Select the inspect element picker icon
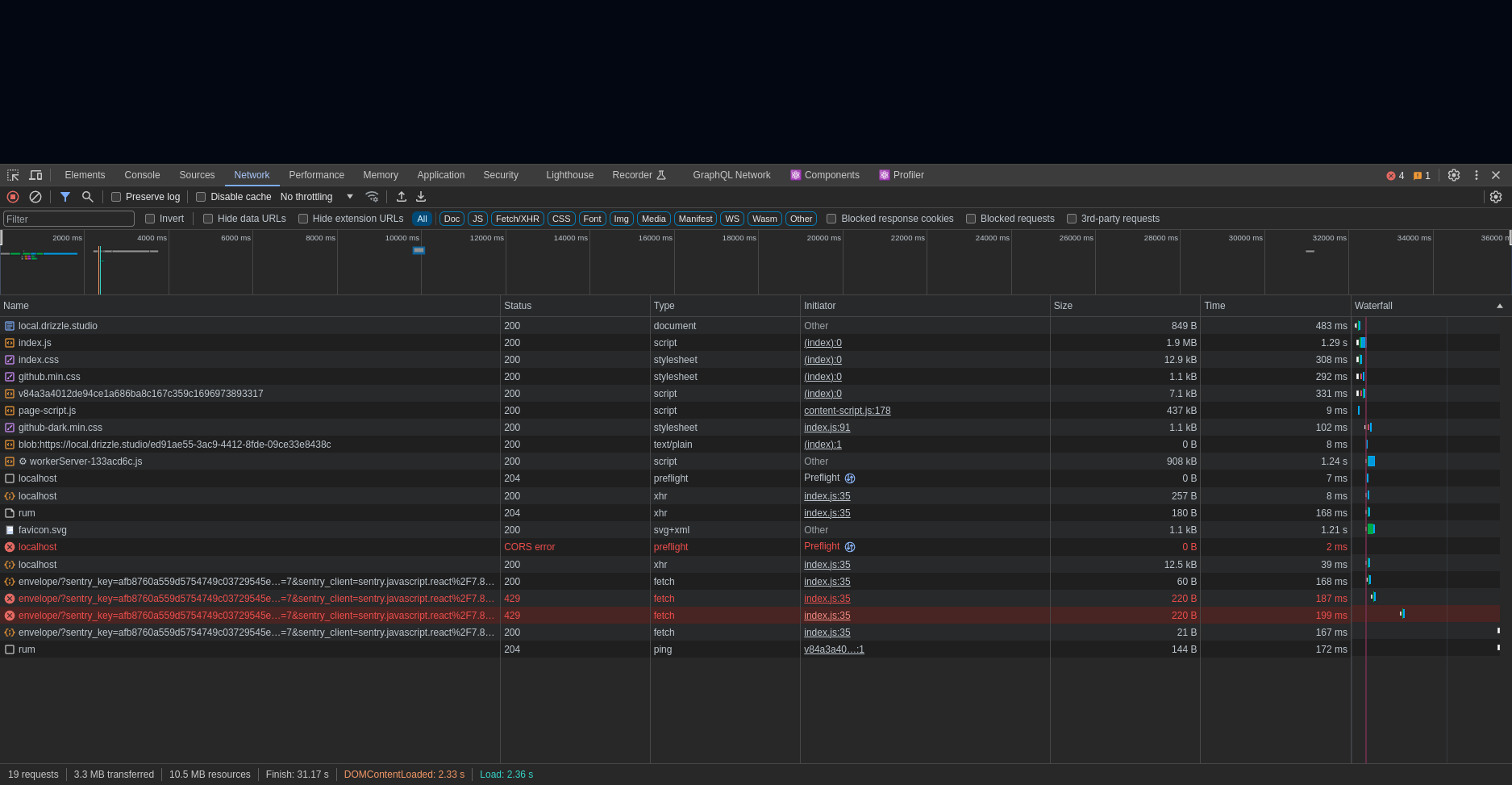This screenshot has width=1512, height=785. click(13, 175)
